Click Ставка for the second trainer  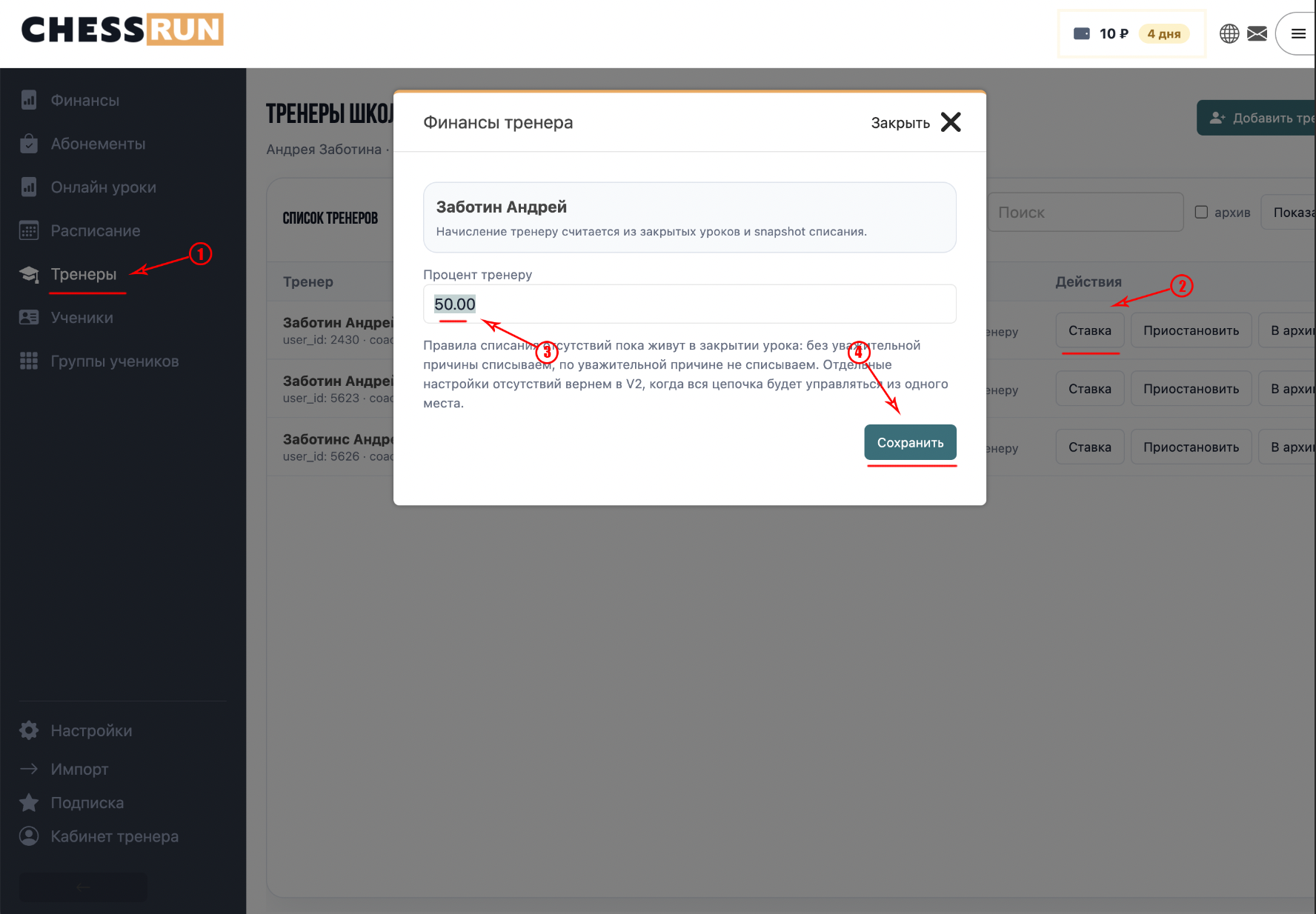point(1089,389)
